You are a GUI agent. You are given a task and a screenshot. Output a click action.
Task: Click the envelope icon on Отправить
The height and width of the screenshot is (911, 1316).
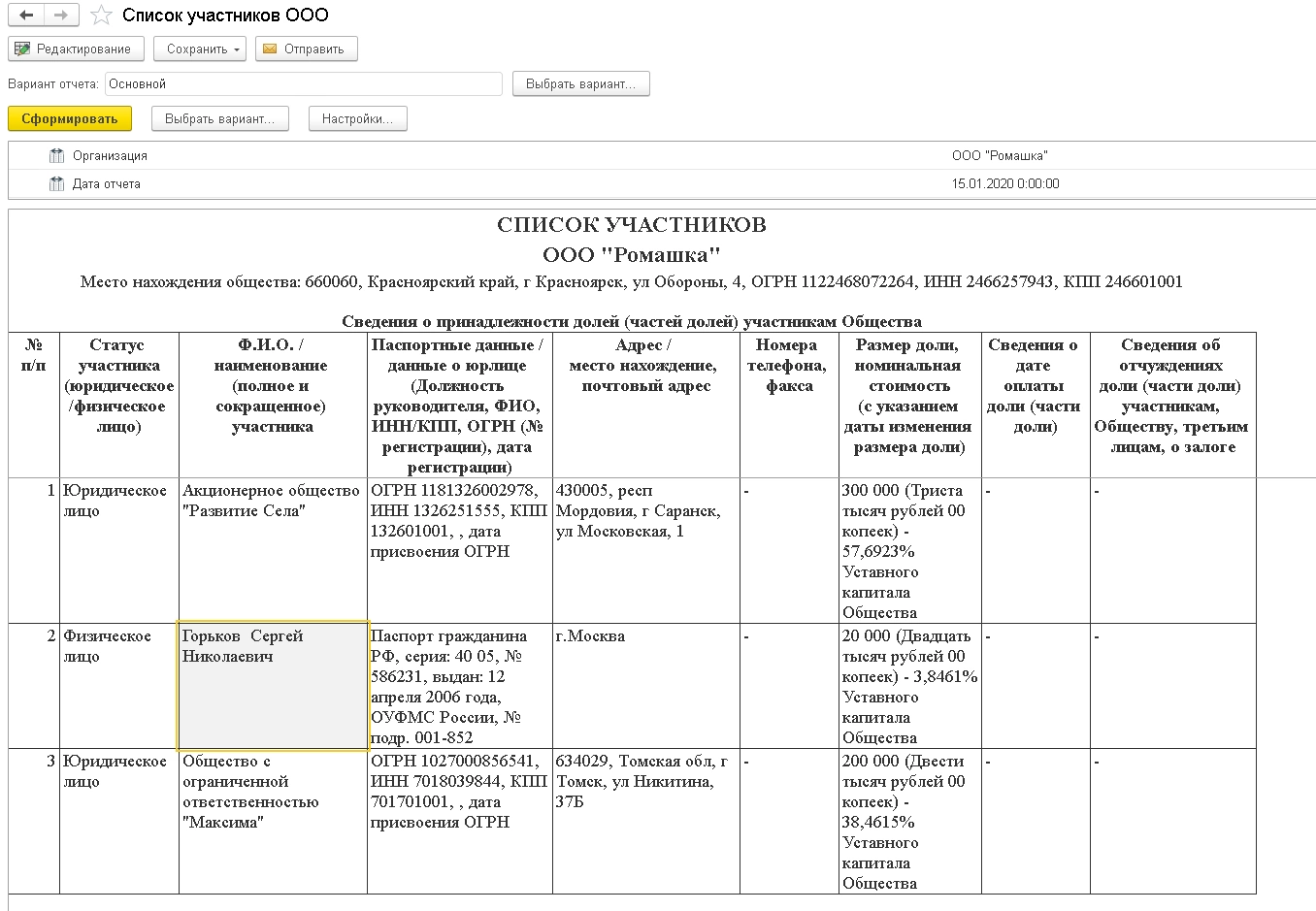[270, 49]
